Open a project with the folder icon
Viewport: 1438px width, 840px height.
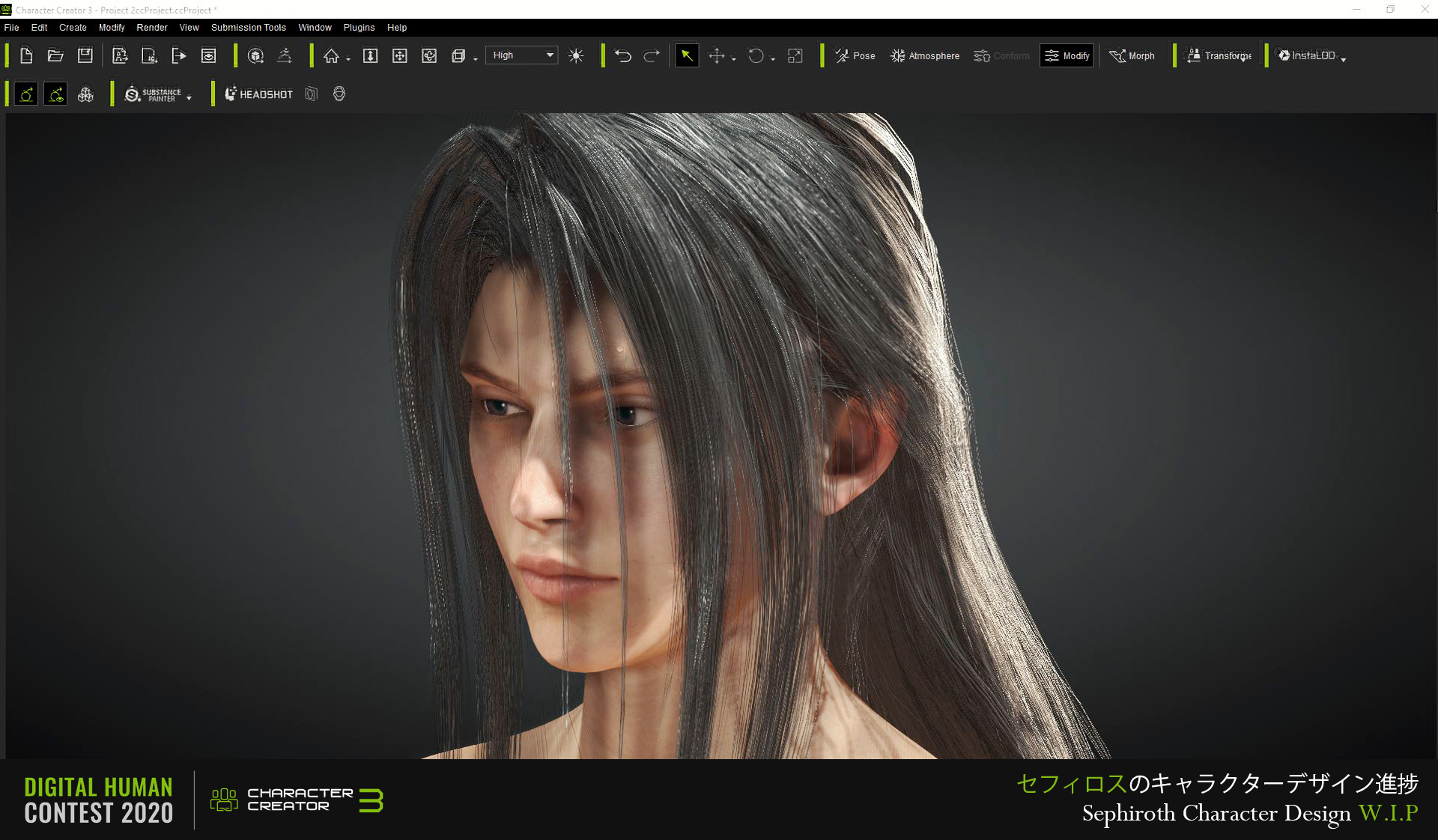click(55, 55)
